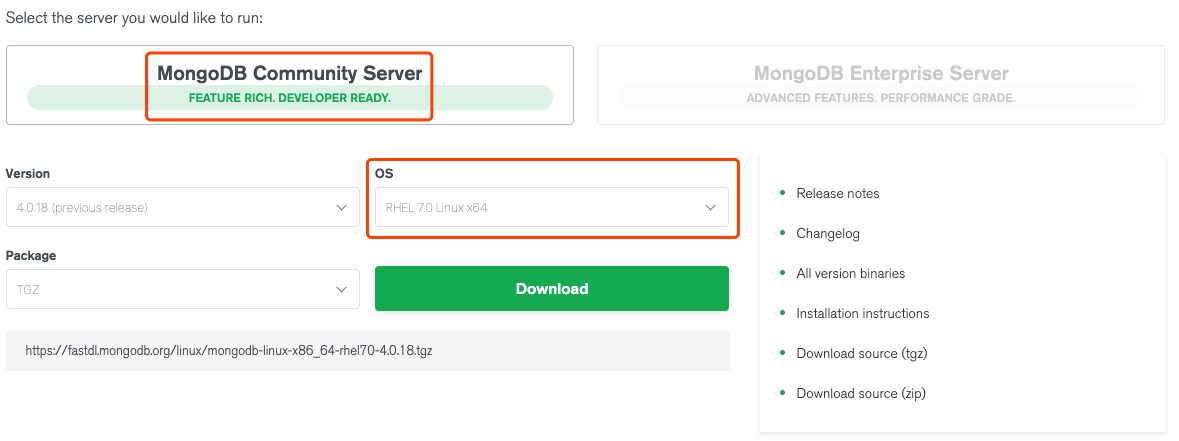Open the Release notes link
1179x441 pixels.
pyautogui.click(x=838, y=193)
